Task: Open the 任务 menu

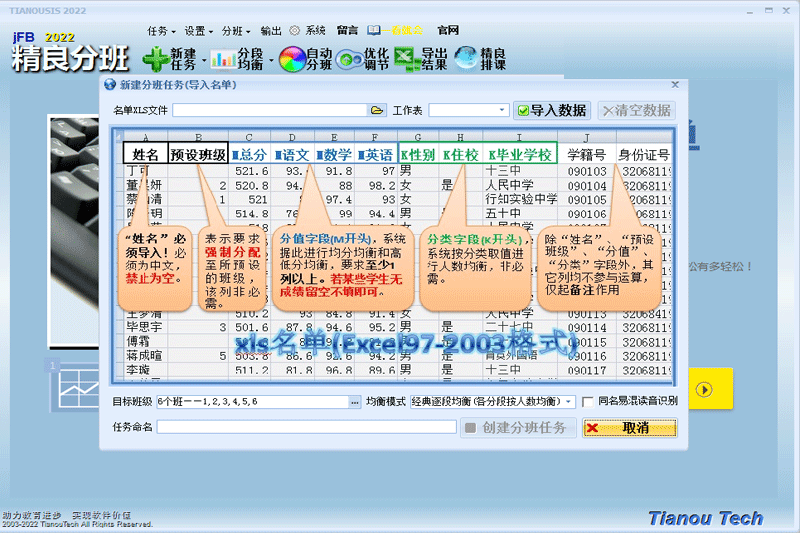Action: (161, 31)
